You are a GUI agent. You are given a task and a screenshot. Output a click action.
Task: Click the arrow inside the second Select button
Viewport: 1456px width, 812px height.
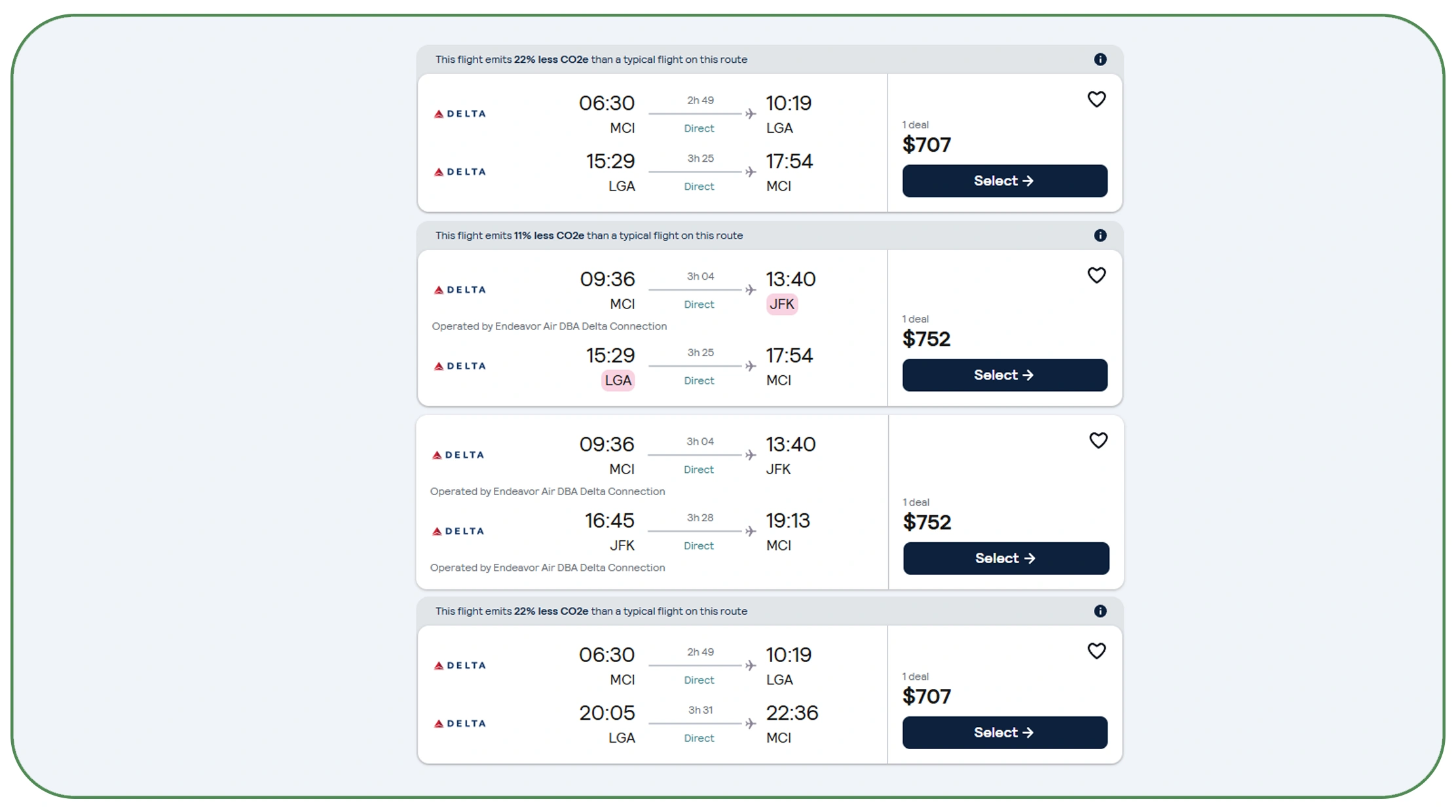coord(1030,375)
